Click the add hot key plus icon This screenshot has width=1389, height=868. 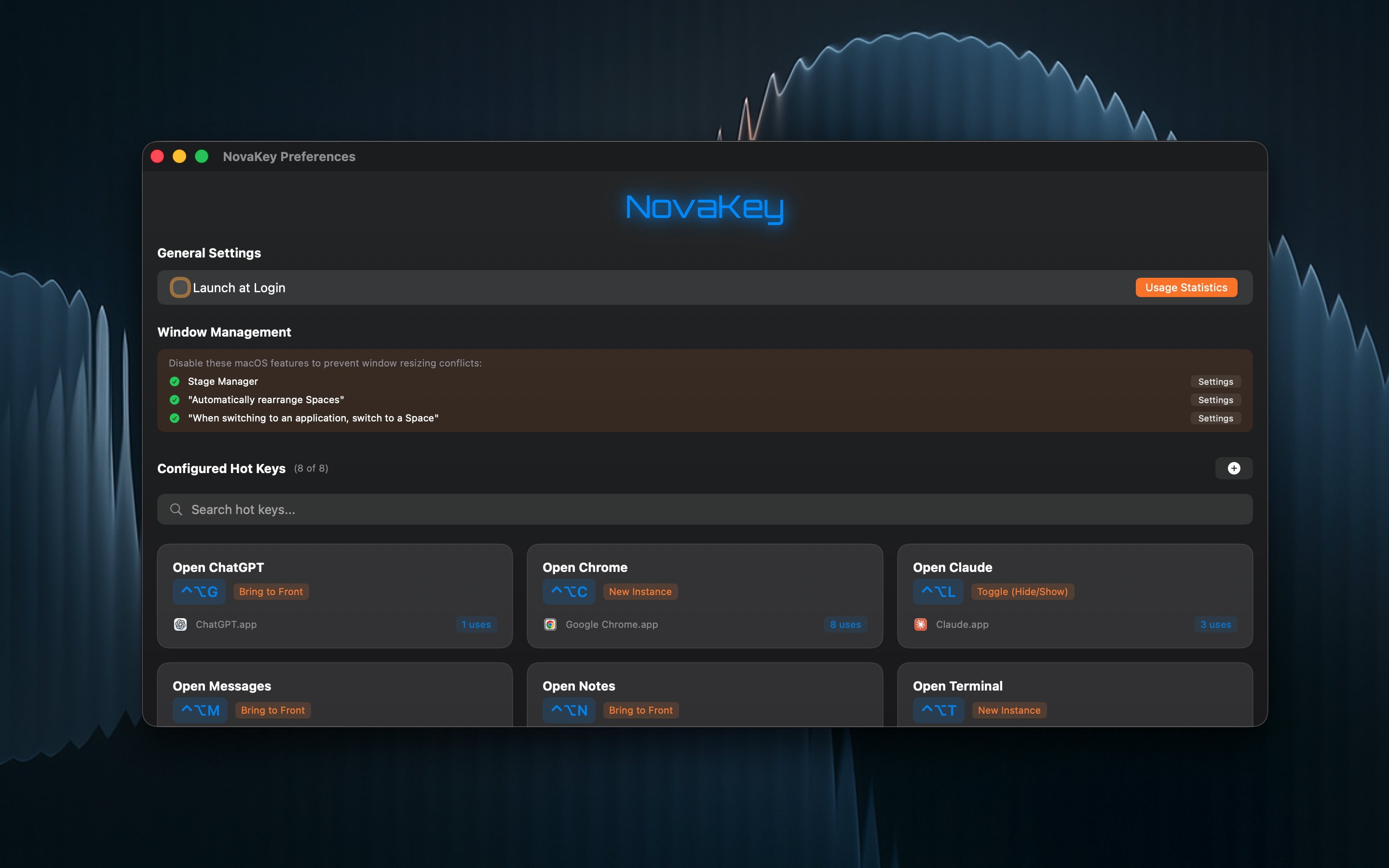pyautogui.click(x=1233, y=468)
